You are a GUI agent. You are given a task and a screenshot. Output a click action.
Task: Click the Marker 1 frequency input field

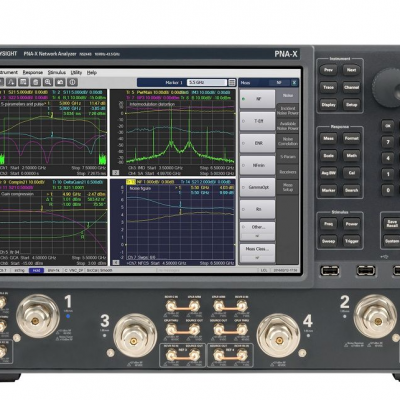click(207, 82)
